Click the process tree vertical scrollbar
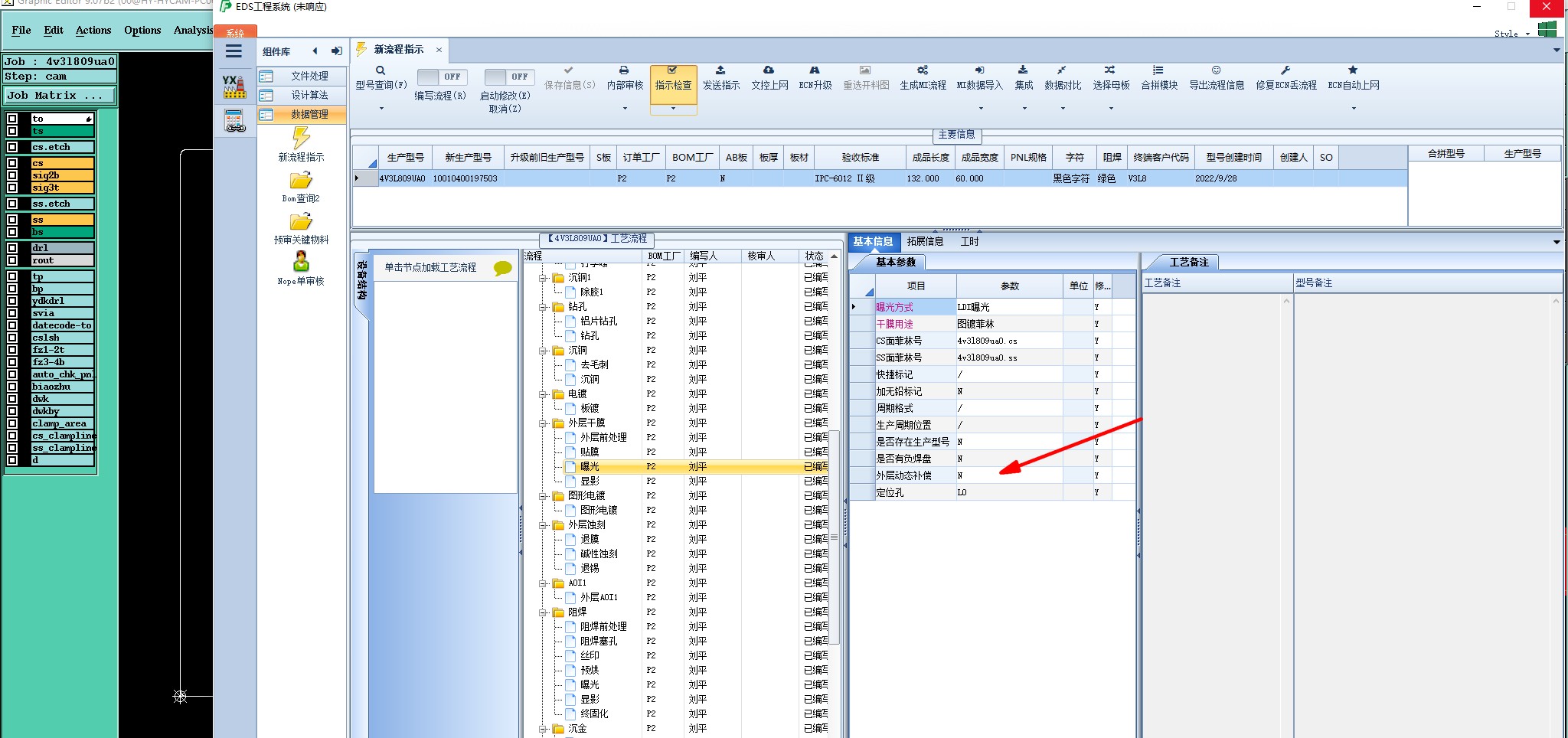 point(835,536)
